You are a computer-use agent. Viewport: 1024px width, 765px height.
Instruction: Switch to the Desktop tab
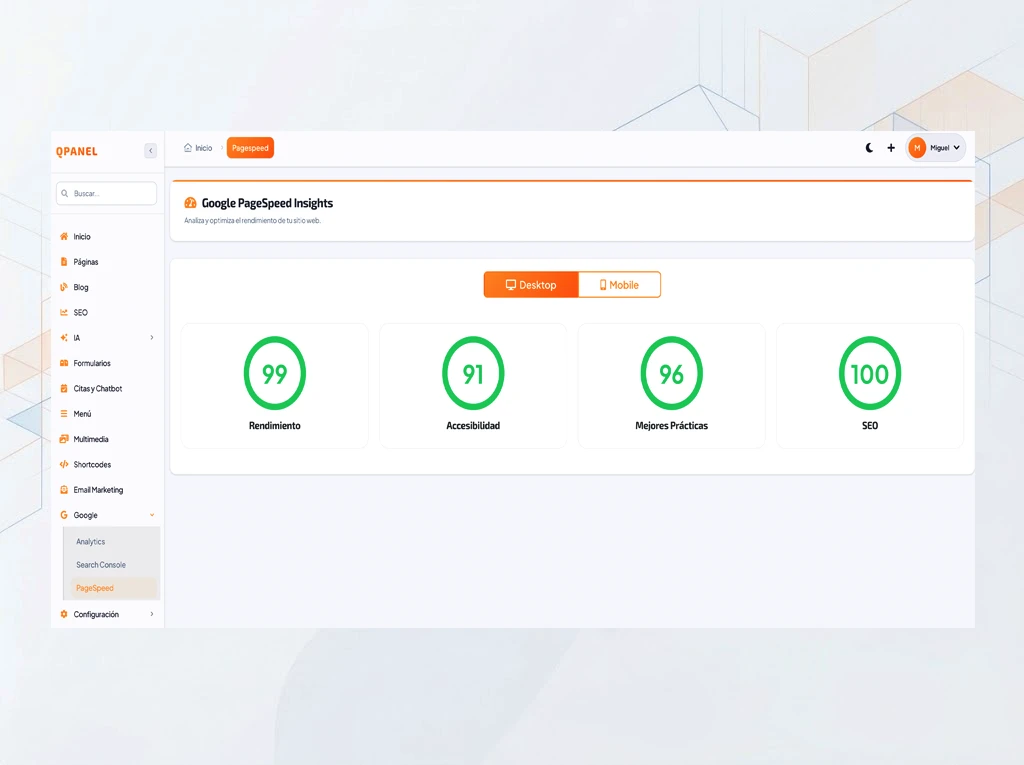(x=531, y=285)
